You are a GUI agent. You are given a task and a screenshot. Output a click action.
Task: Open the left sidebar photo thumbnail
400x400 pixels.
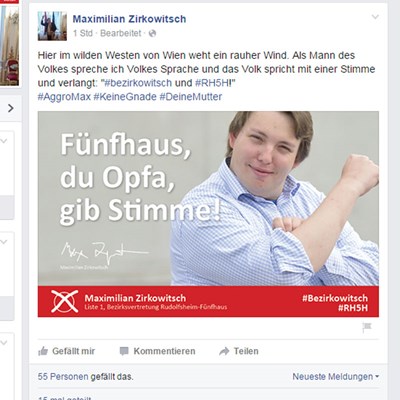(x=9, y=45)
